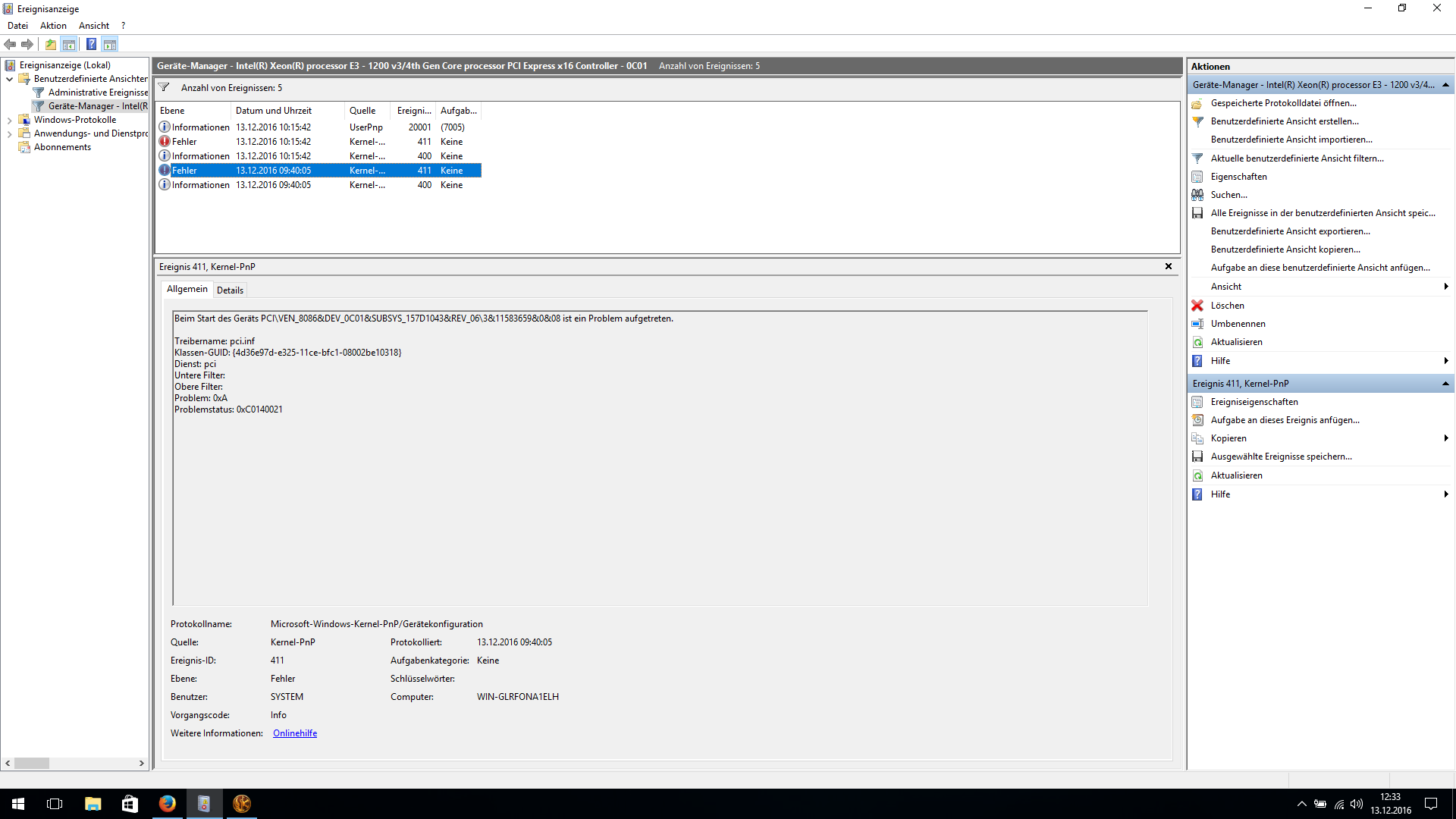Click the up one level folder toolbar icon
Screen dimensions: 1456x819
[x=51, y=45]
